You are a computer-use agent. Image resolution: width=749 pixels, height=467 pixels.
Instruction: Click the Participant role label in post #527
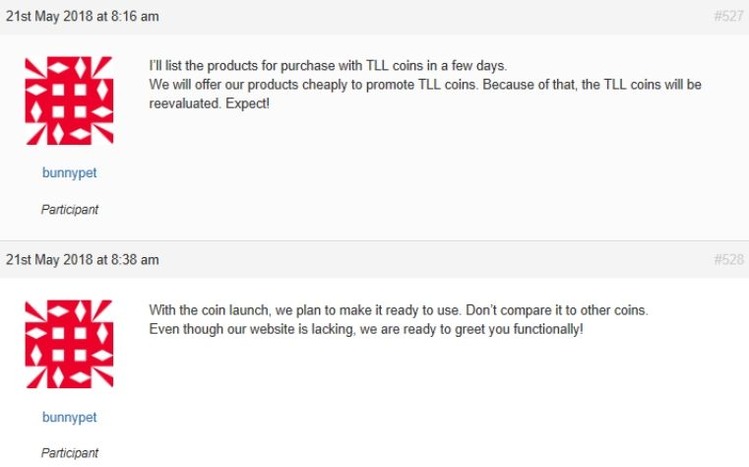(x=70, y=210)
